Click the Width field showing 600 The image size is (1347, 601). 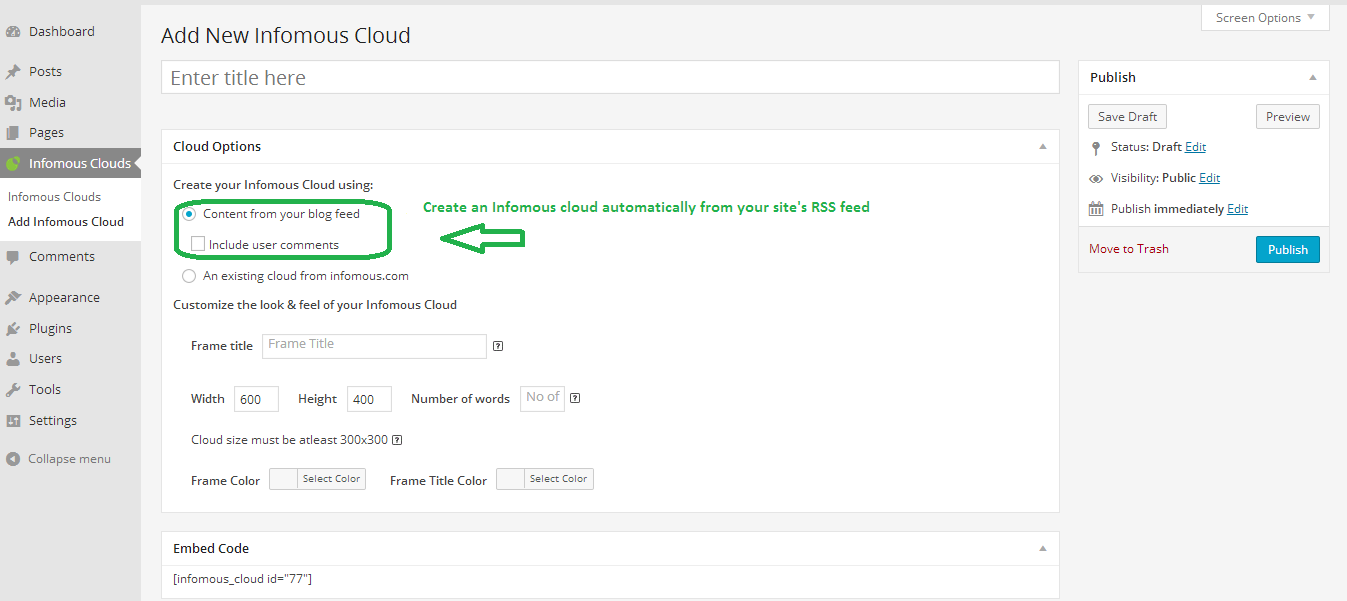(x=257, y=399)
